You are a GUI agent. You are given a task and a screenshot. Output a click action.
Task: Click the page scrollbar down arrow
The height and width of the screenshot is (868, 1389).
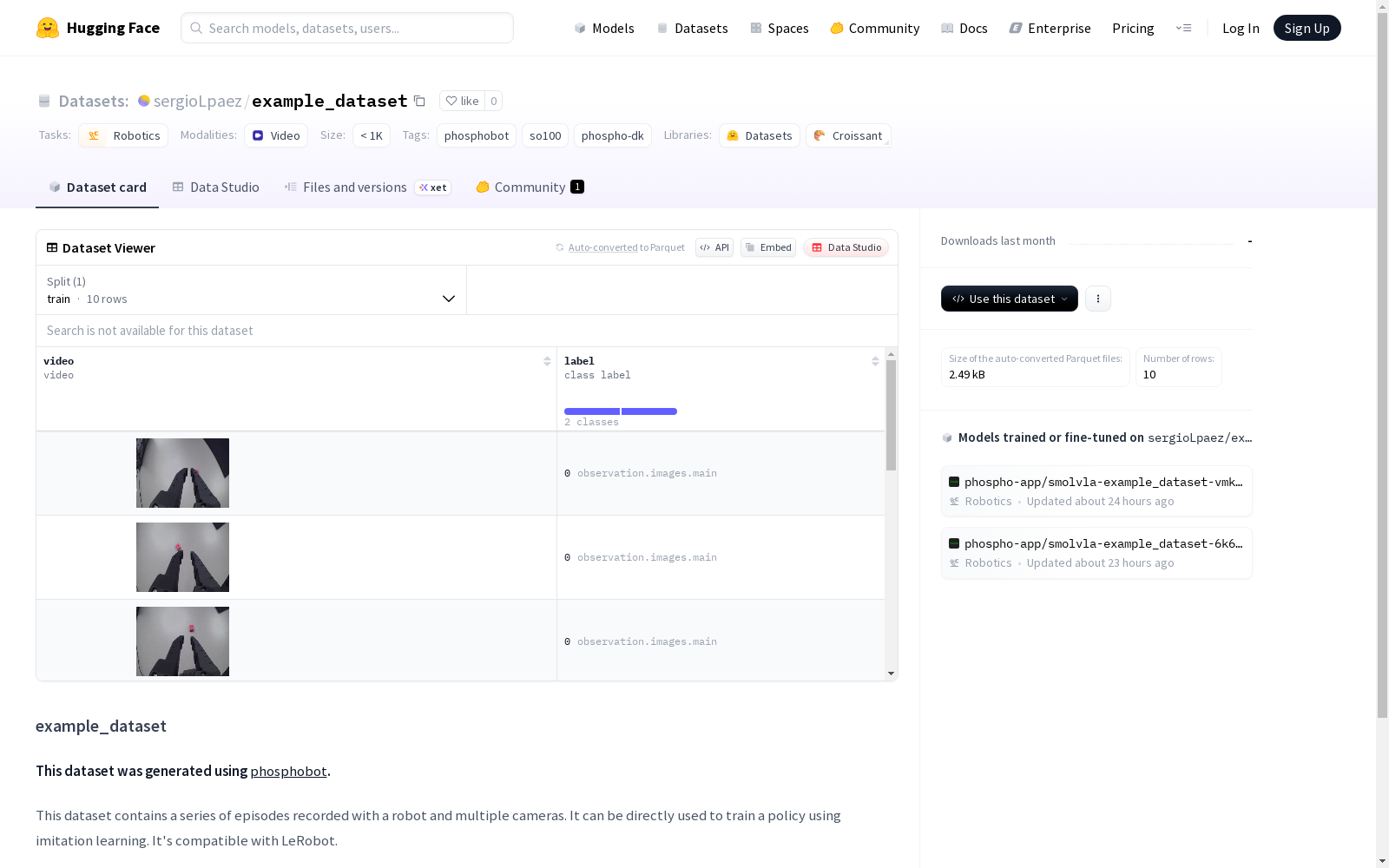coord(1382,861)
